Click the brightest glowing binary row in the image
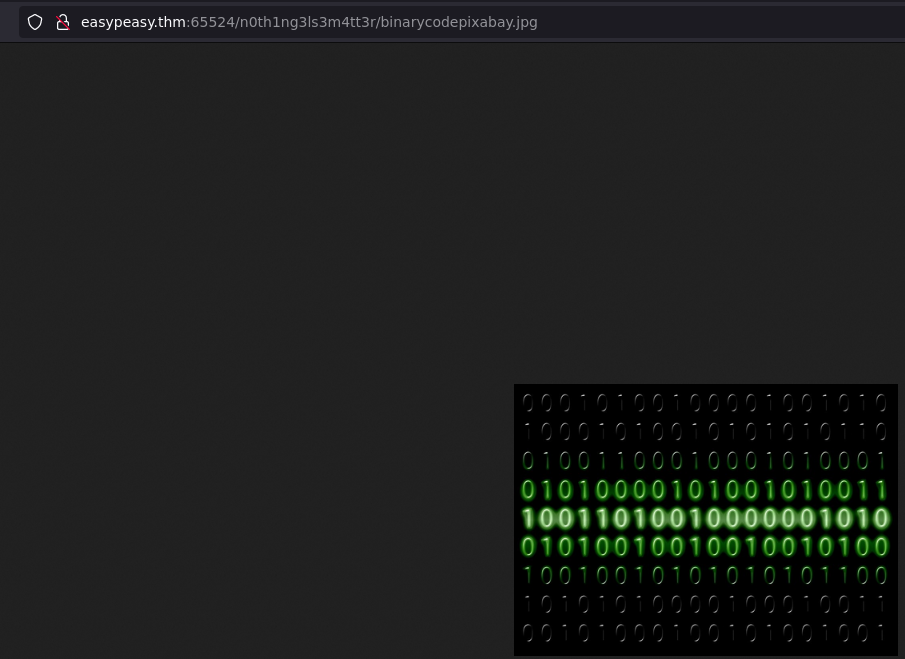This screenshot has width=905, height=659. 705,518
